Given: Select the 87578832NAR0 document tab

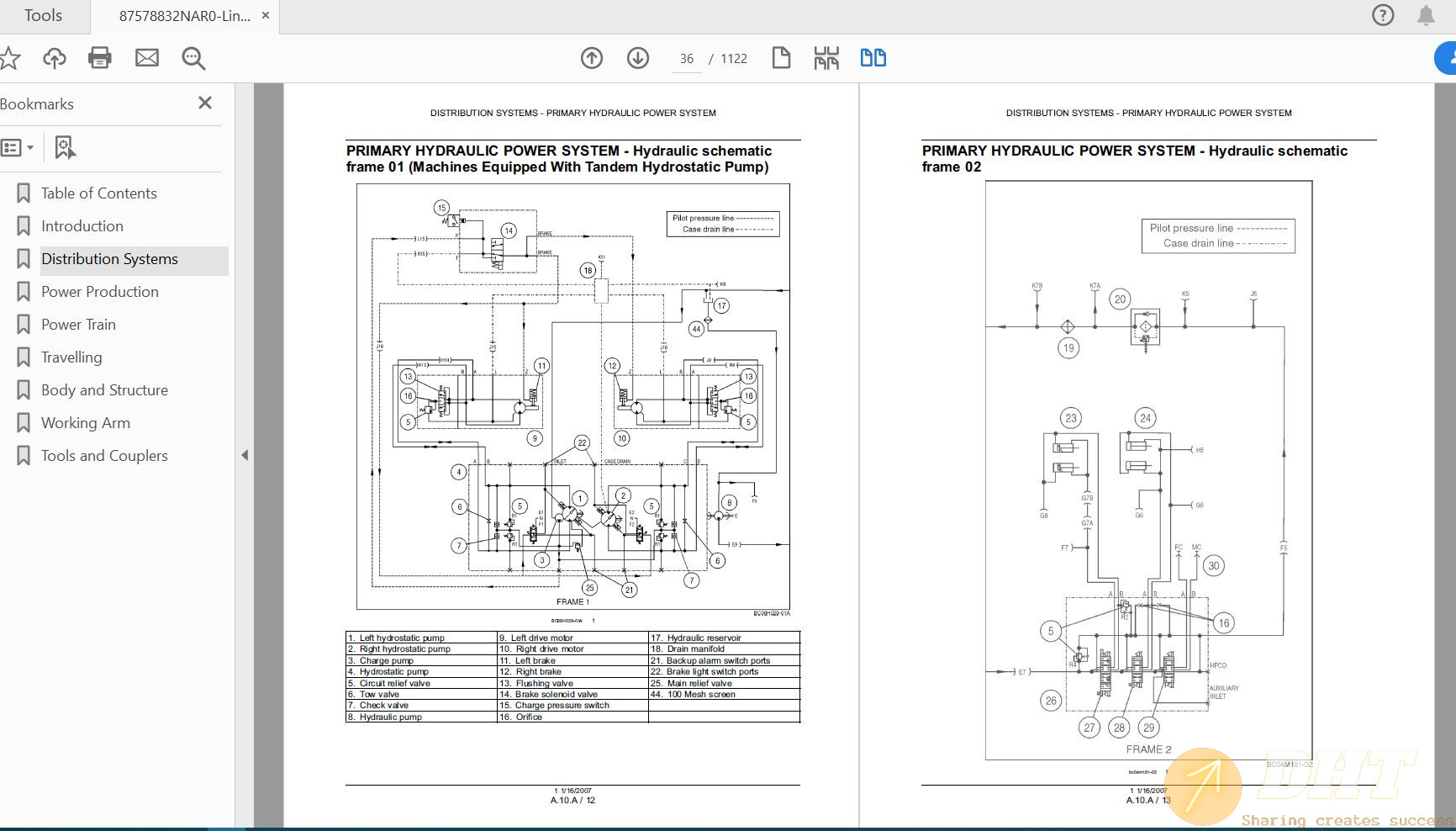Looking at the screenshot, I should click(x=184, y=16).
